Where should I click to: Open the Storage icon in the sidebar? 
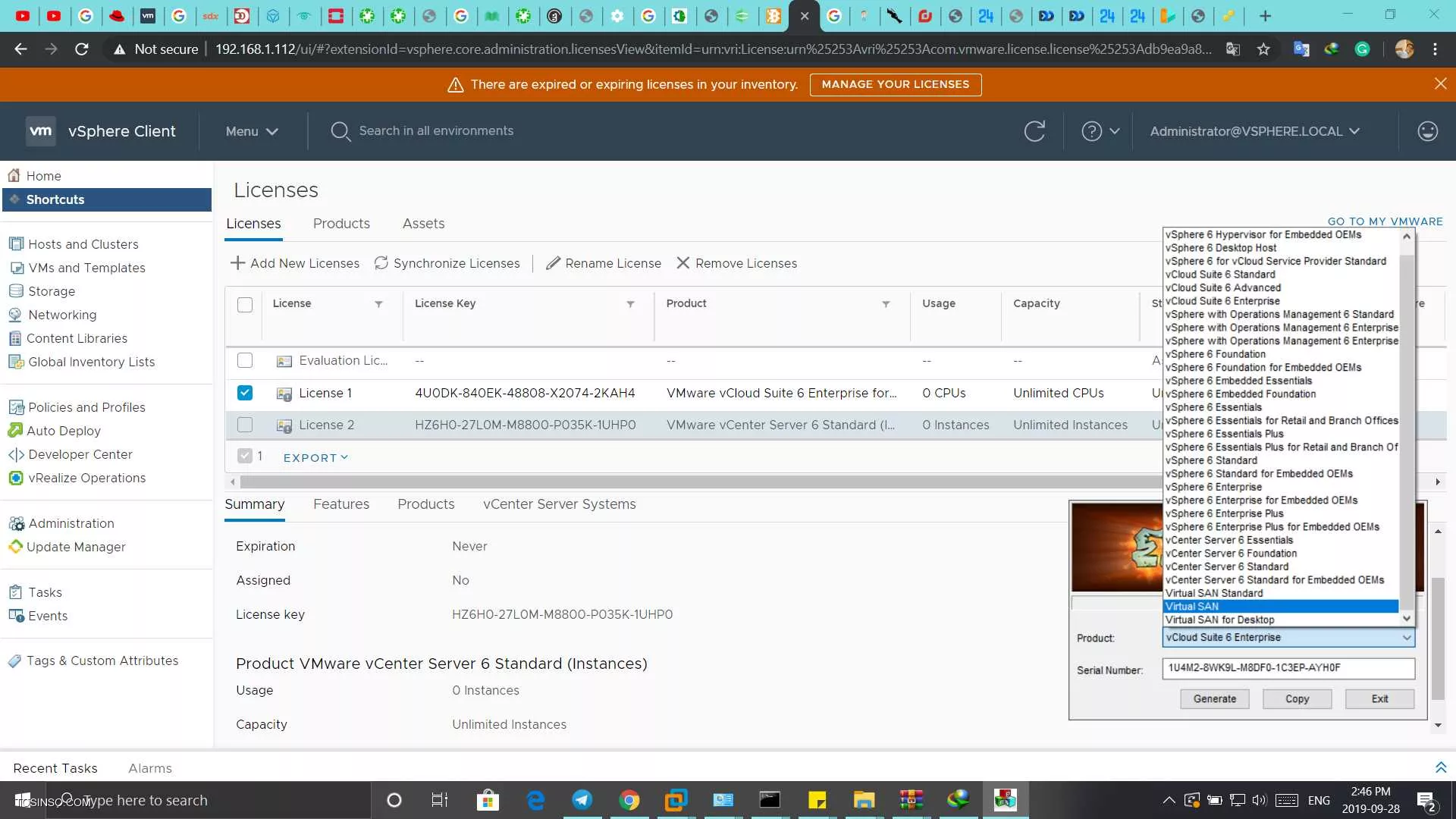16,291
